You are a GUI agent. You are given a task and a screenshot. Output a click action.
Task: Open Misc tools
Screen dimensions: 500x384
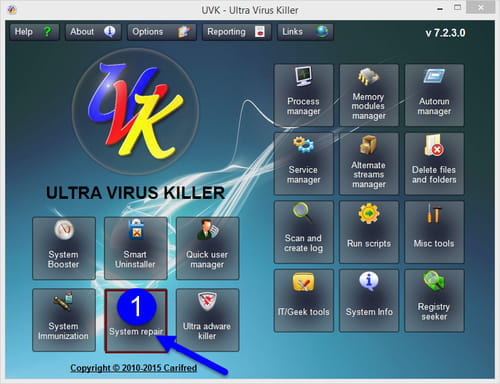point(434,232)
